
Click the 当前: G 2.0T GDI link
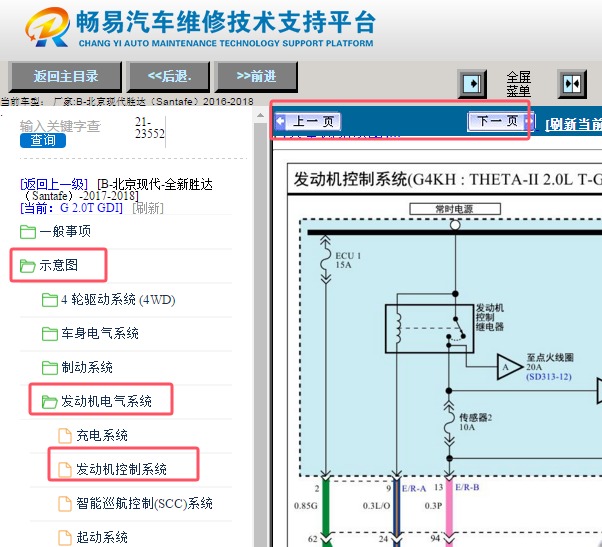tap(71, 208)
